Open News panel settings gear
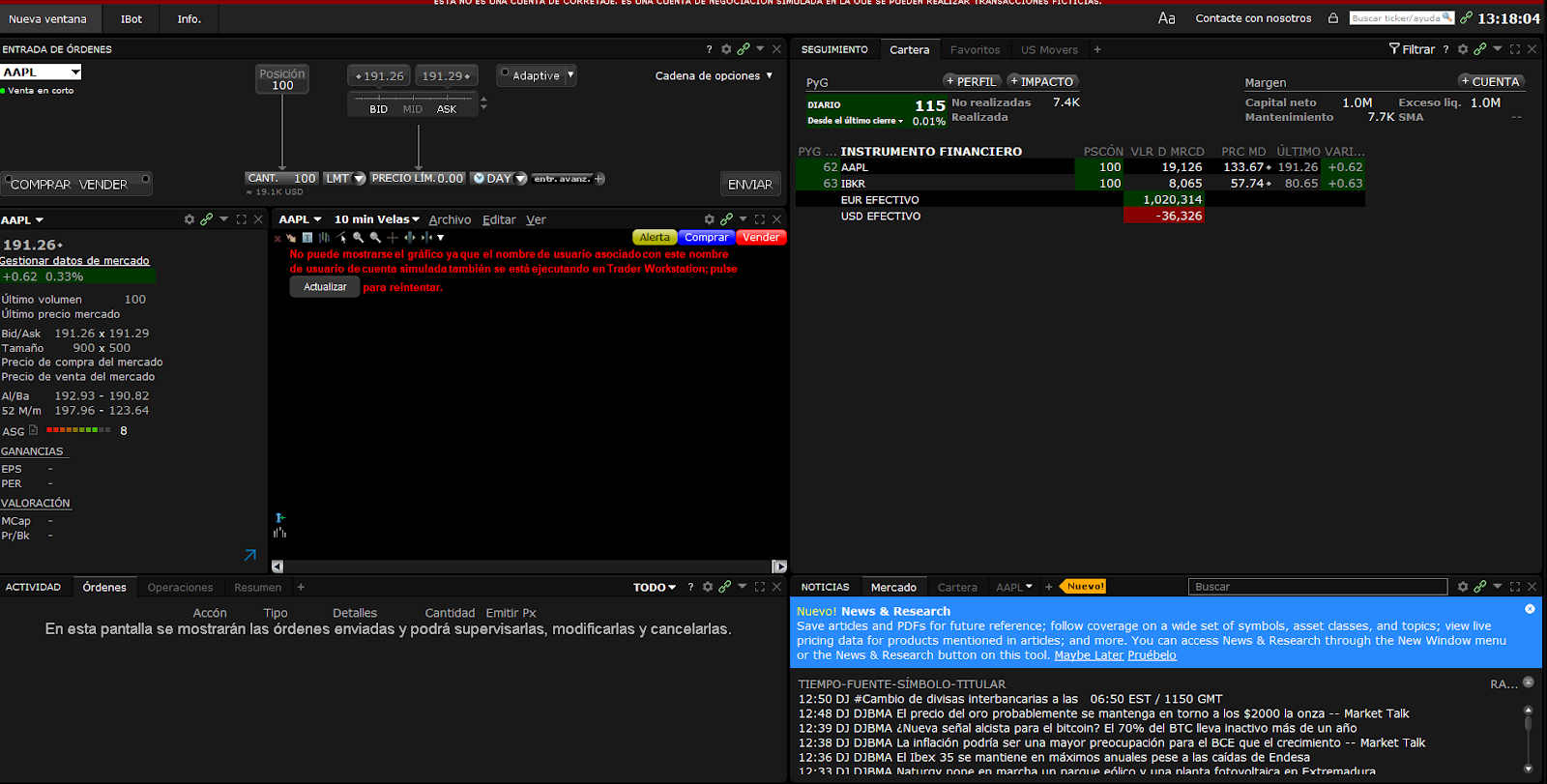 point(1463,587)
